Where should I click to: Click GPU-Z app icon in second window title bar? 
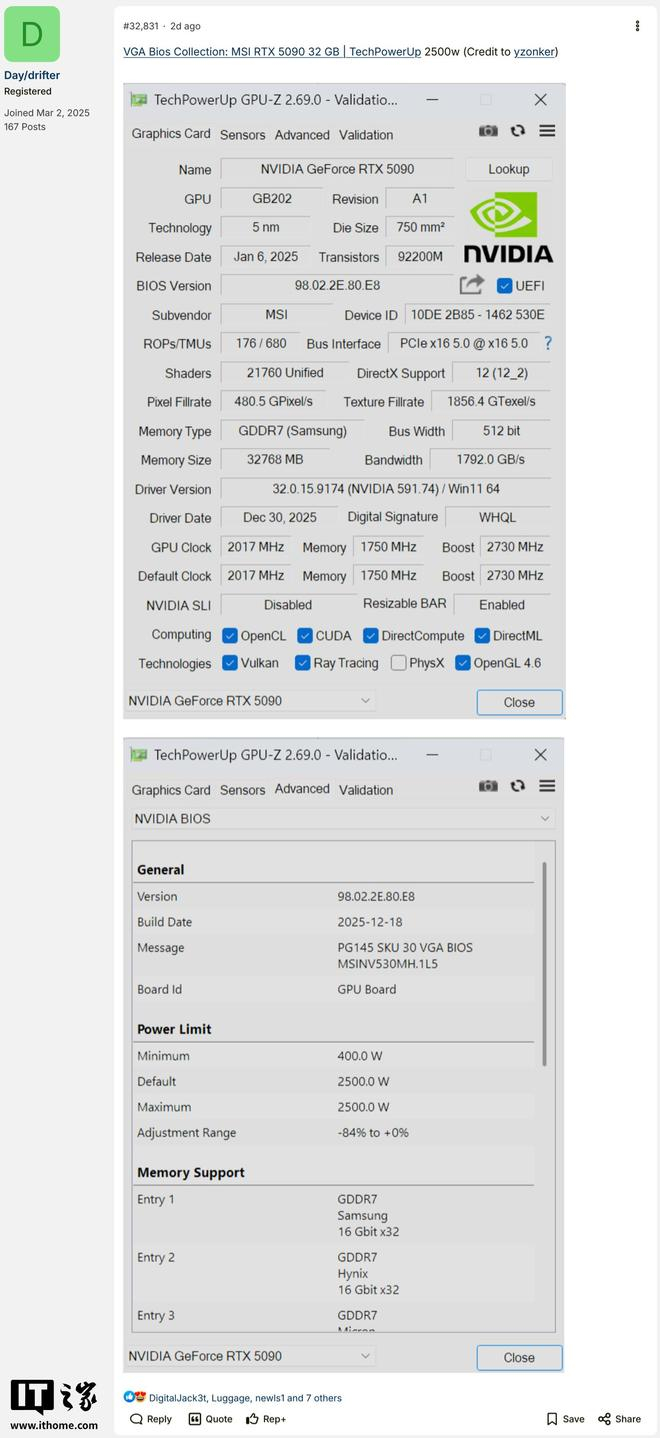(139, 755)
